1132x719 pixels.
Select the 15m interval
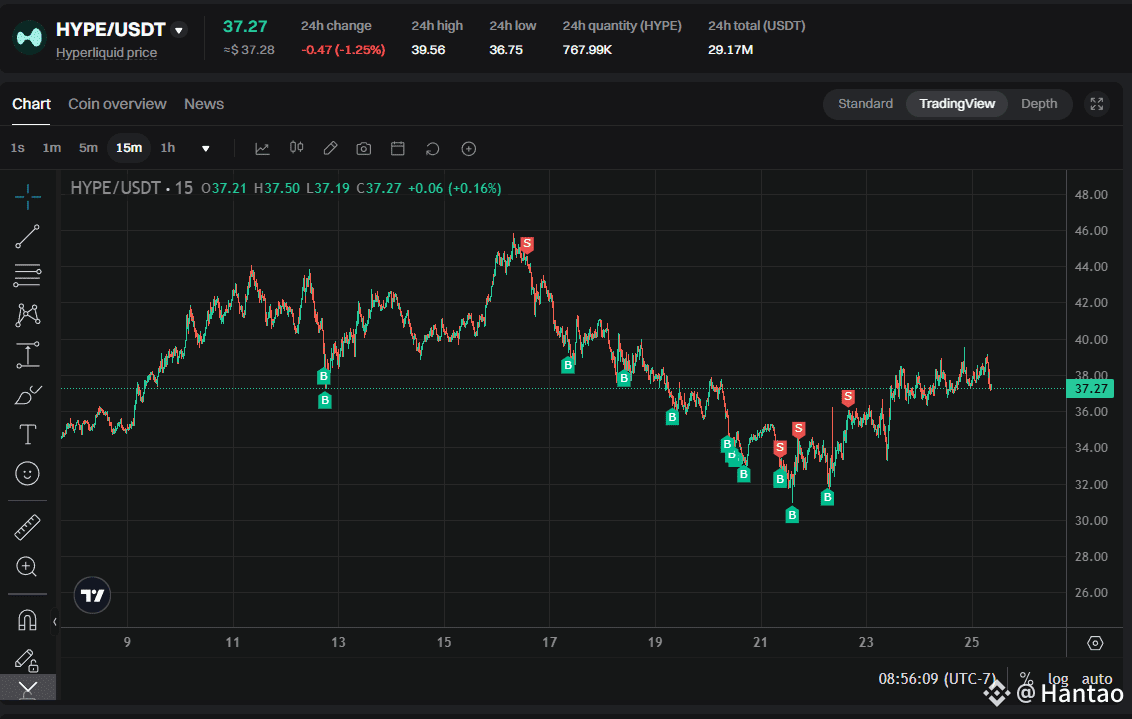tap(129, 148)
